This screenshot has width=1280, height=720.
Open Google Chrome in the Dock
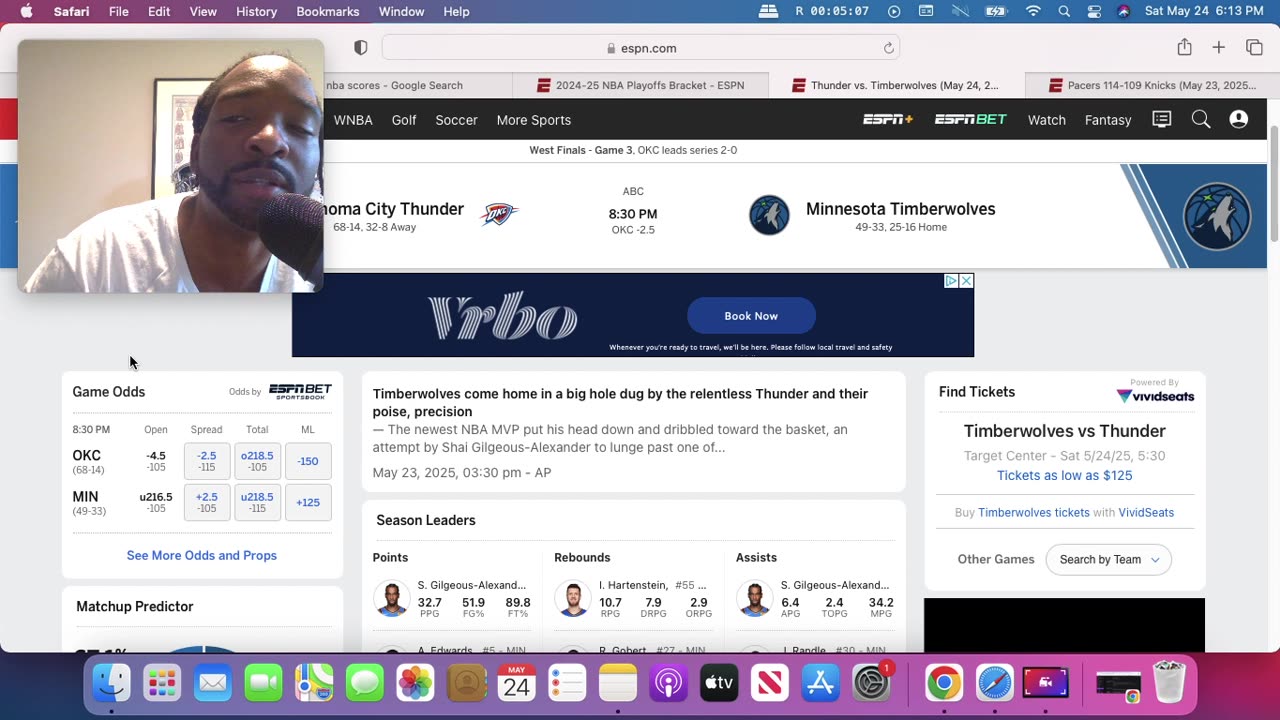tap(943, 684)
